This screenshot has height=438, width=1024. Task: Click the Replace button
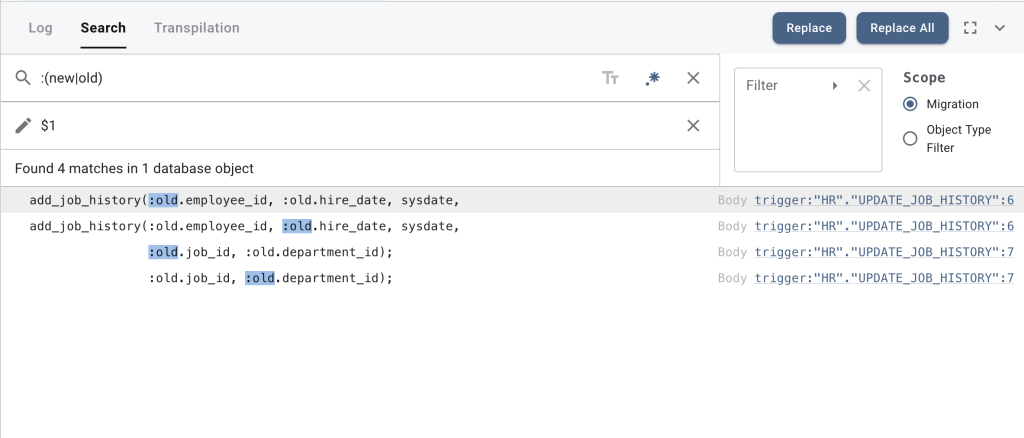click(x=809, y=28)
